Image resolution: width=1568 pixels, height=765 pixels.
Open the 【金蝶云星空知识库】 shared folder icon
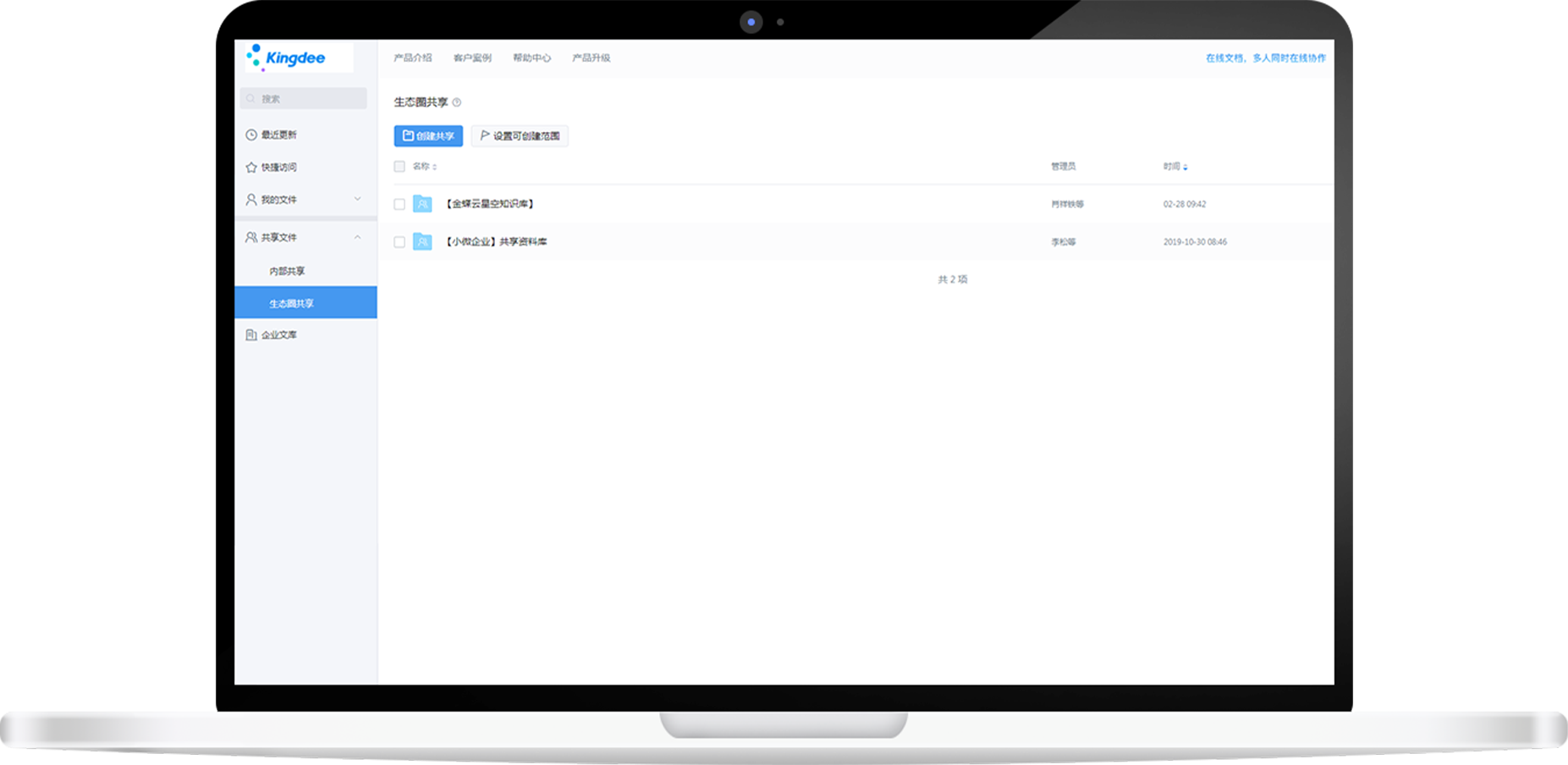click(422, 204)
